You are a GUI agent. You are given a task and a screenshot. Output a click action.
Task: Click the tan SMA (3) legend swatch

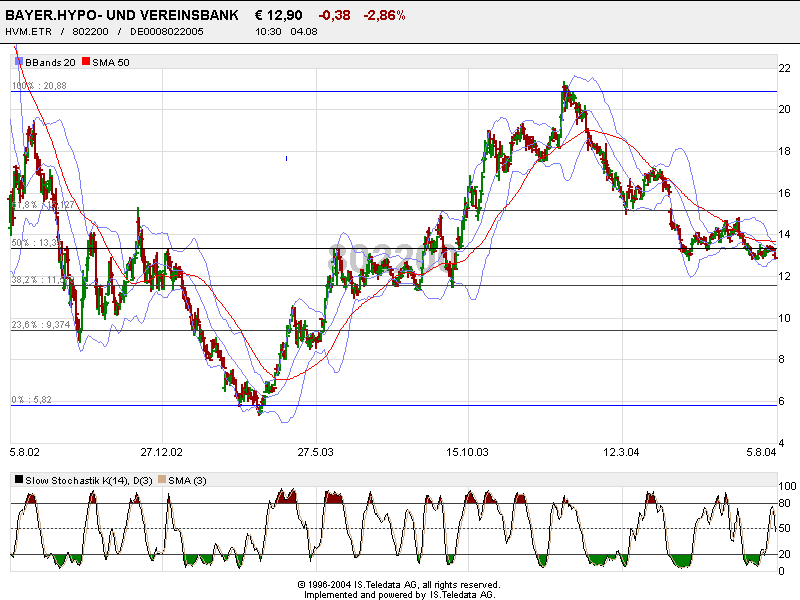pos(162,480)
